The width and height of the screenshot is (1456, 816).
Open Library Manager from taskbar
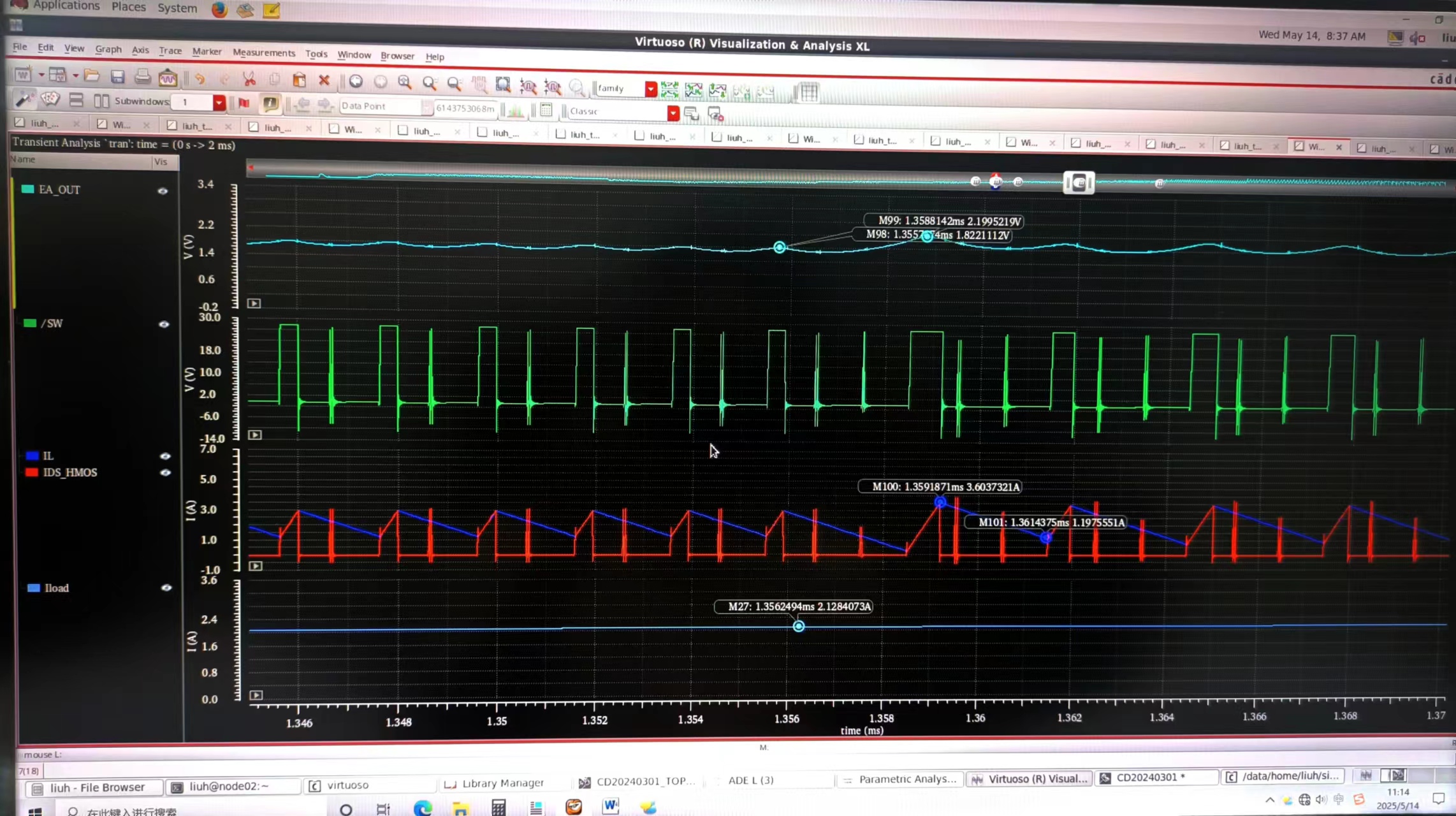pyautogui.click(x=502, y=783)
